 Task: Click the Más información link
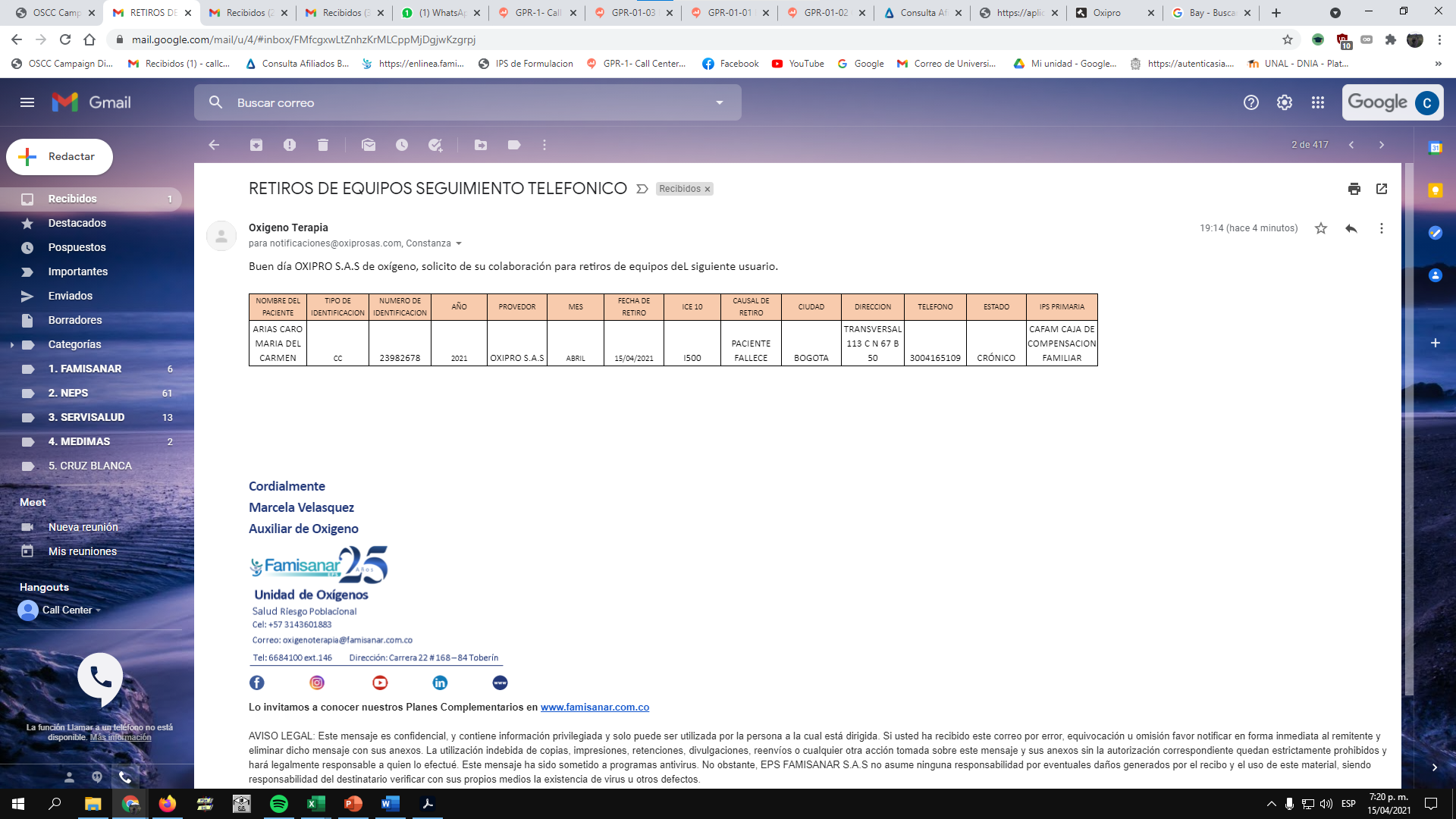tap(121, 737)
